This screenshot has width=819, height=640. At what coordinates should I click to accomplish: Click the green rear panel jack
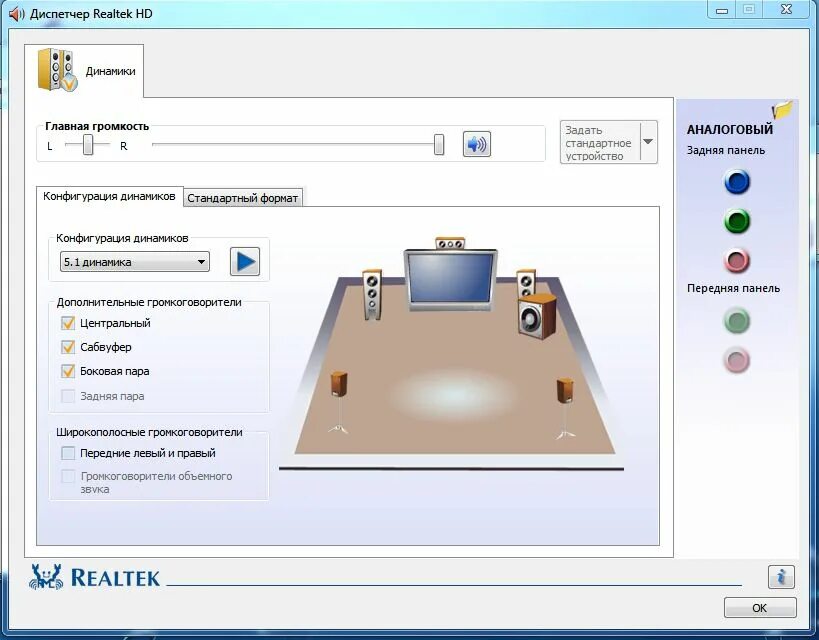pyautogui.click(x=737, y=220)
